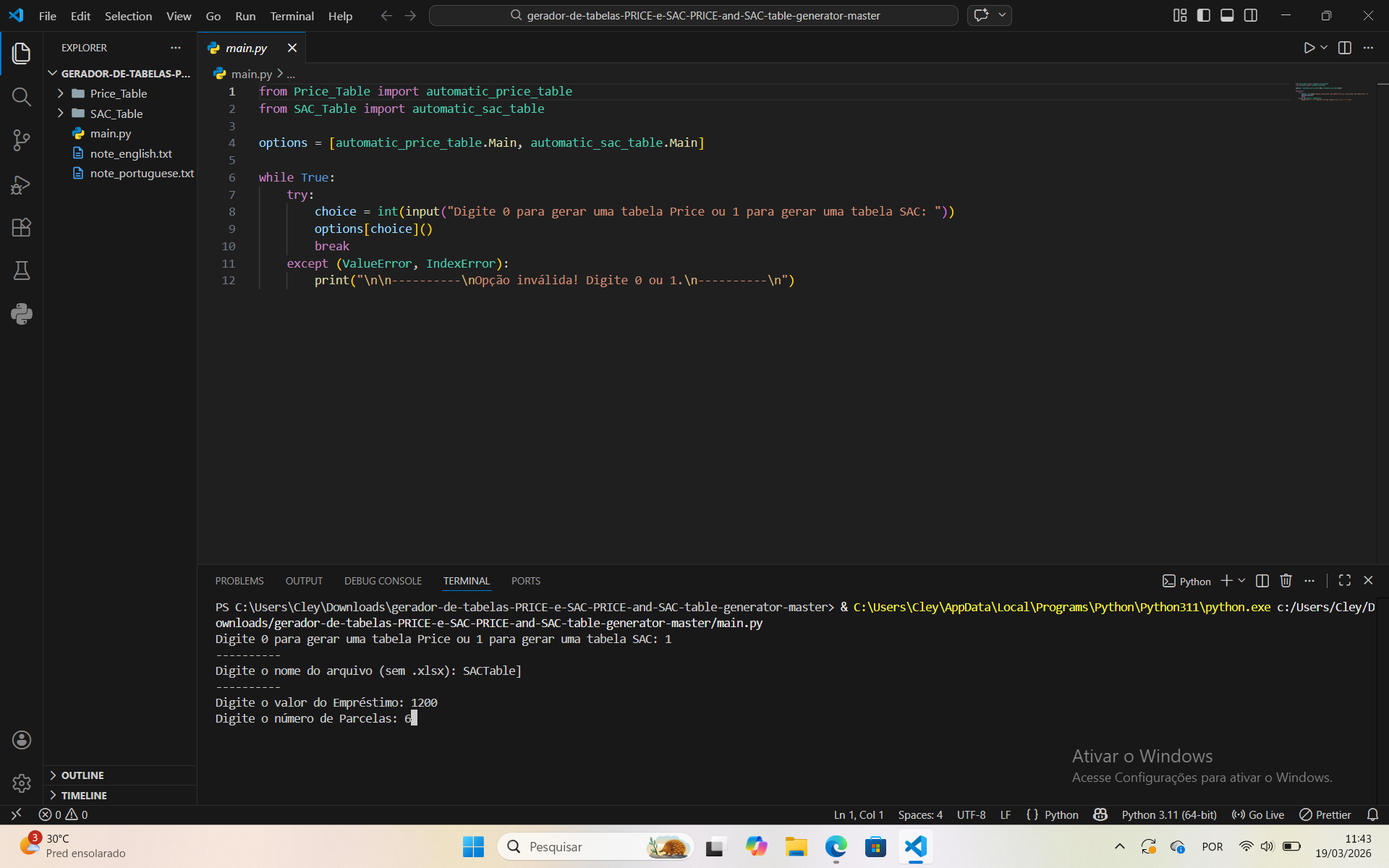Open the Terminal menu

pos(292,16)
